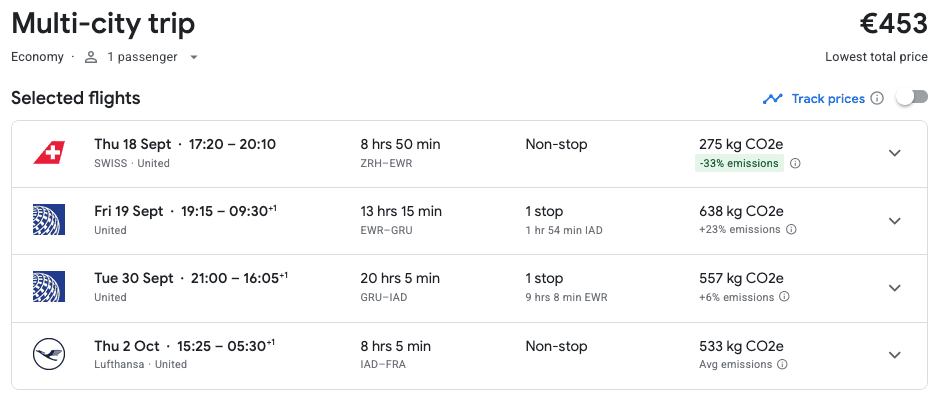Click info icon beside +23% emissions
The image size is (937, 400).
click(791, 230)
